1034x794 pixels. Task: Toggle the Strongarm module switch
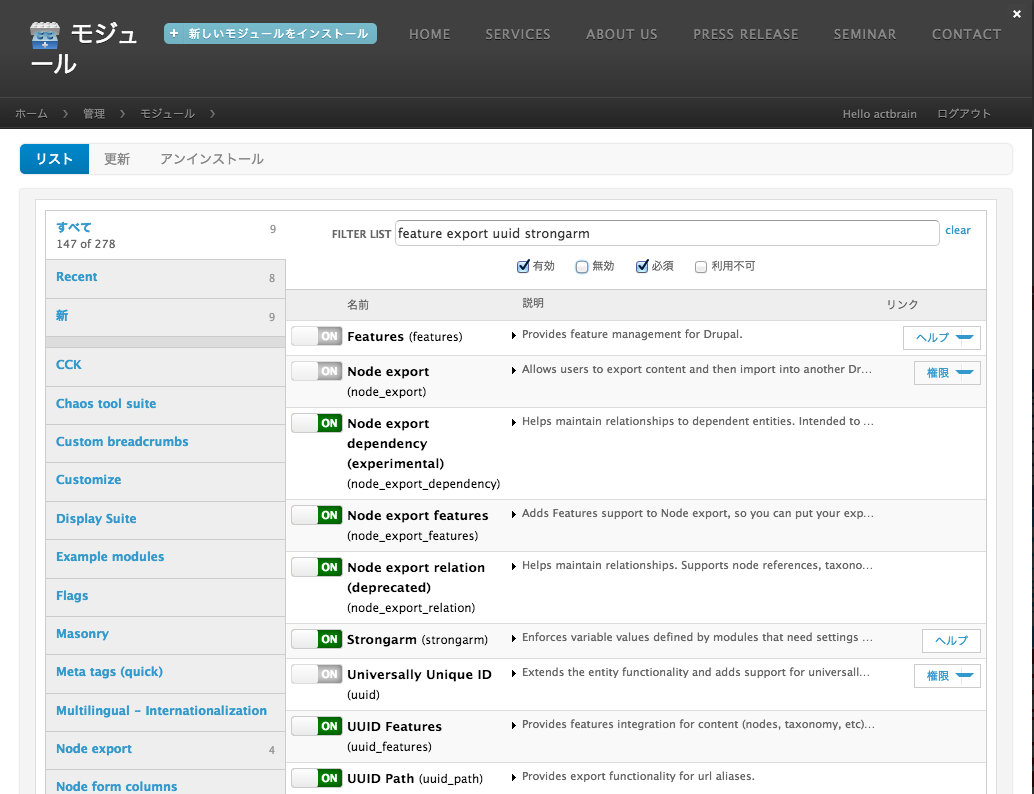point(316,639)
